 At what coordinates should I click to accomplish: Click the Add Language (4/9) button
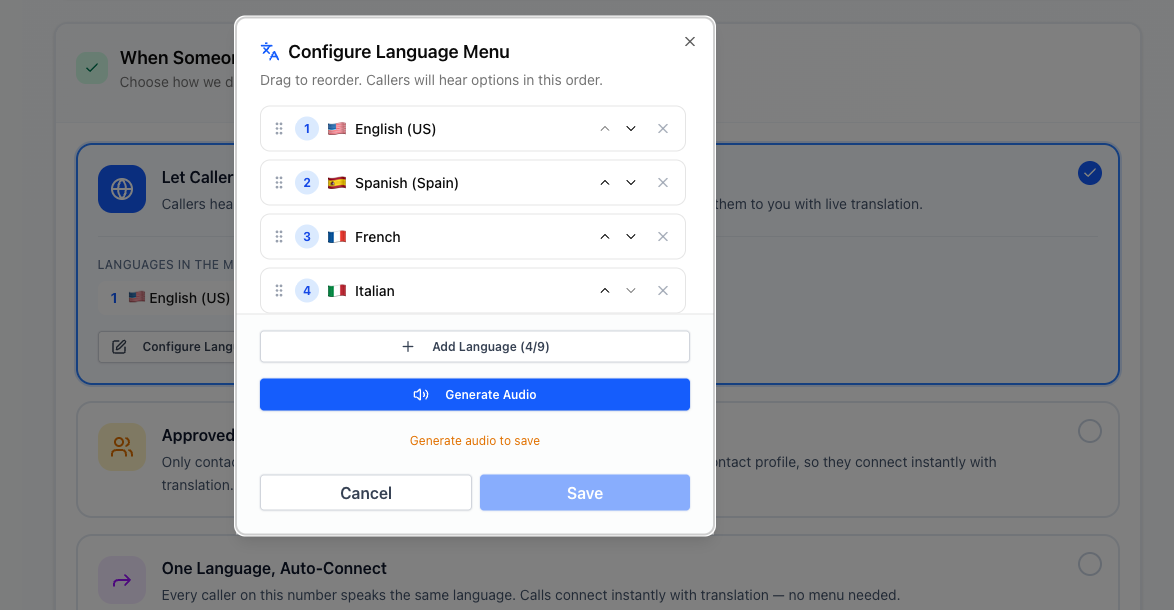pos(474,346)
